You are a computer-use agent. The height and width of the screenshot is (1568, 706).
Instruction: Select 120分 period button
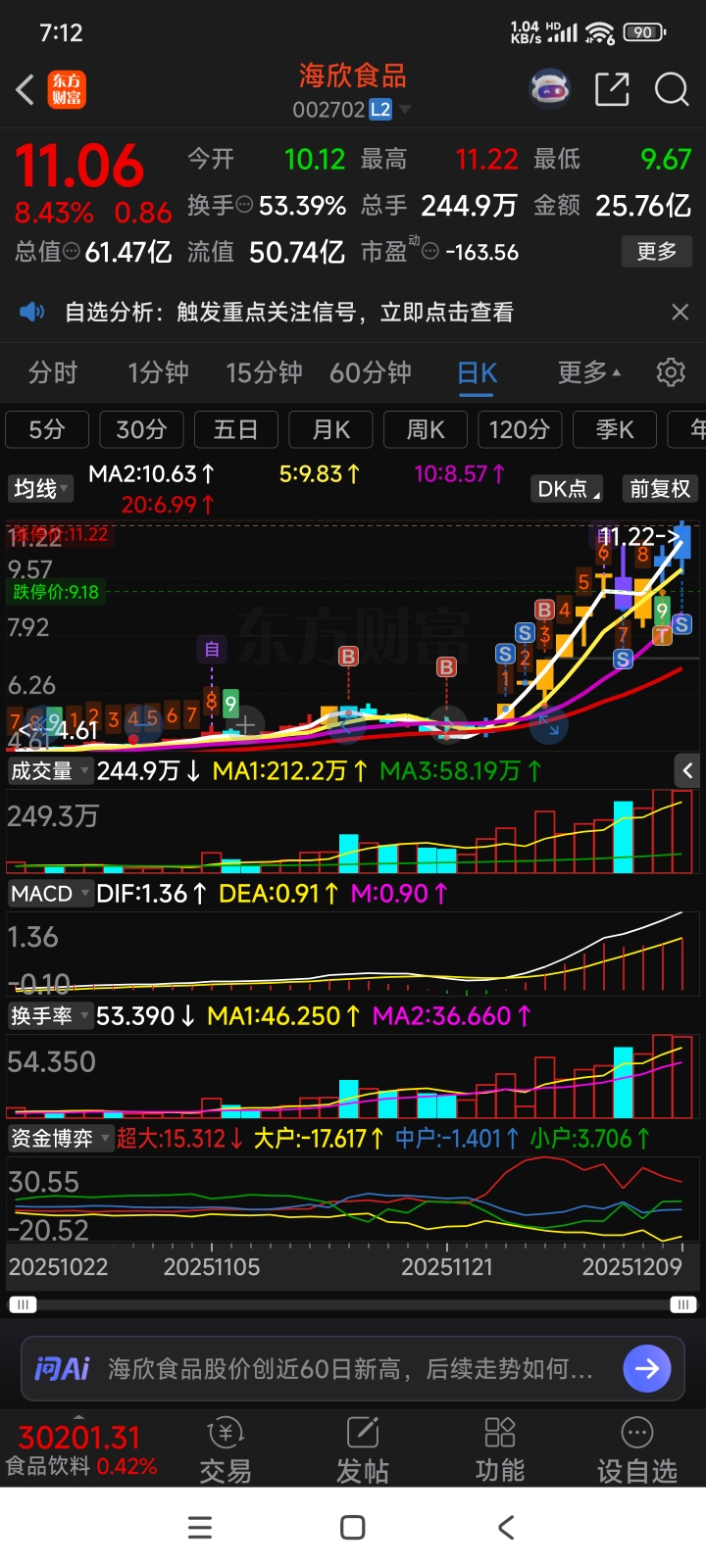click(520, 429)
